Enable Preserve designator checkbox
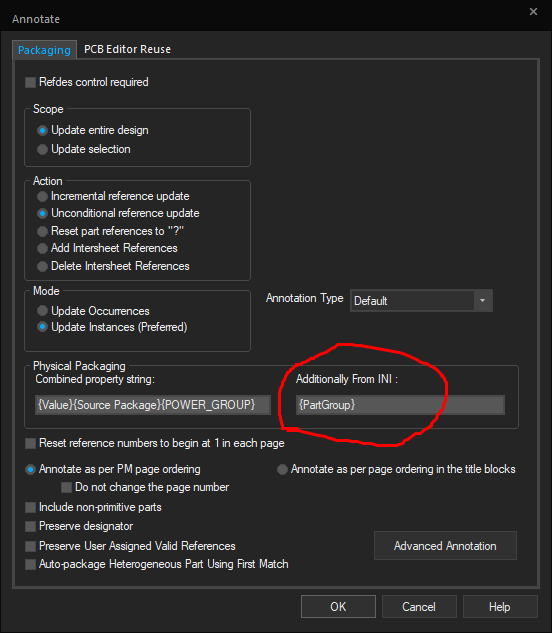 [30, 526]
